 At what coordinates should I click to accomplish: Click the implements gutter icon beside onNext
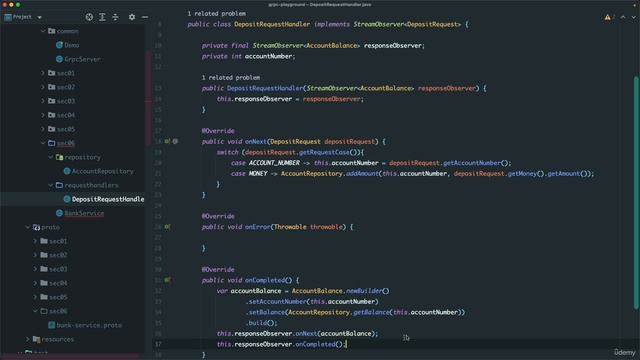tap(167, 141)
